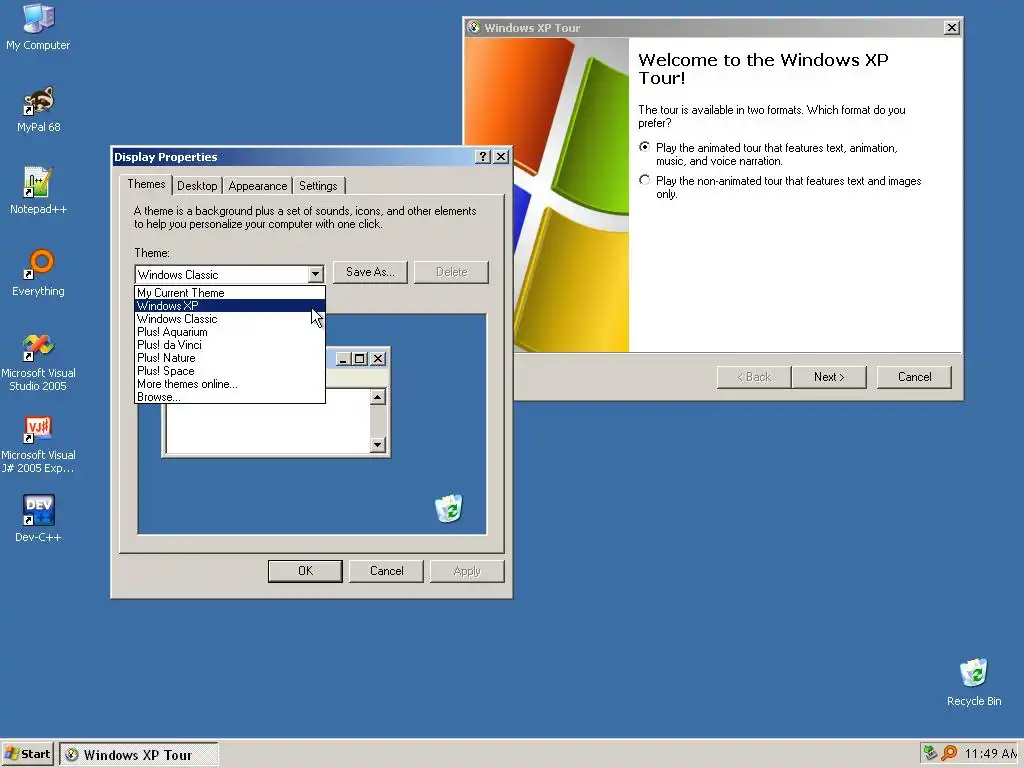
Task: Cancel the Display Properties dialog
Action: coord(387,571)
